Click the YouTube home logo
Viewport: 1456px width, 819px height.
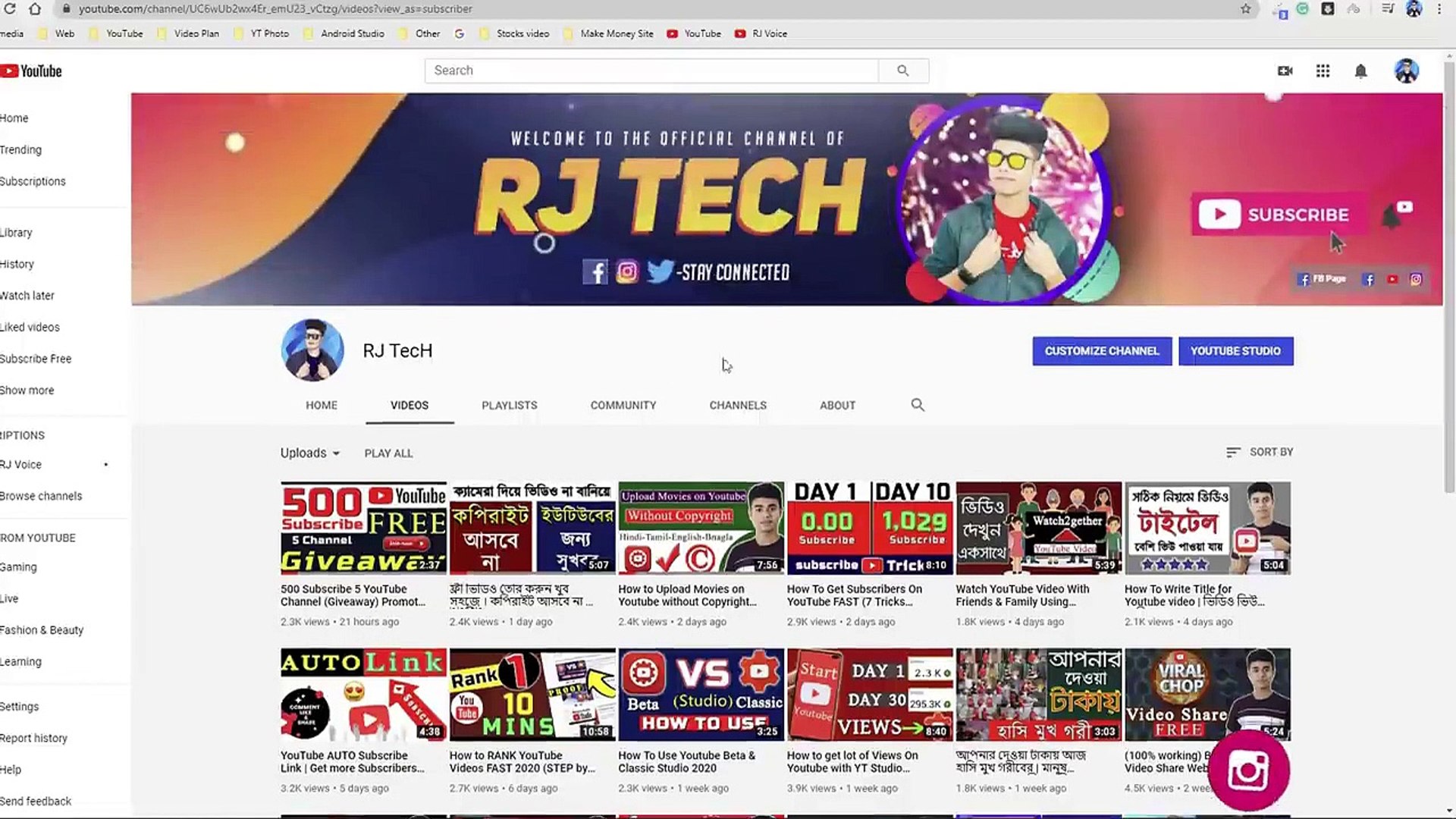30,71
